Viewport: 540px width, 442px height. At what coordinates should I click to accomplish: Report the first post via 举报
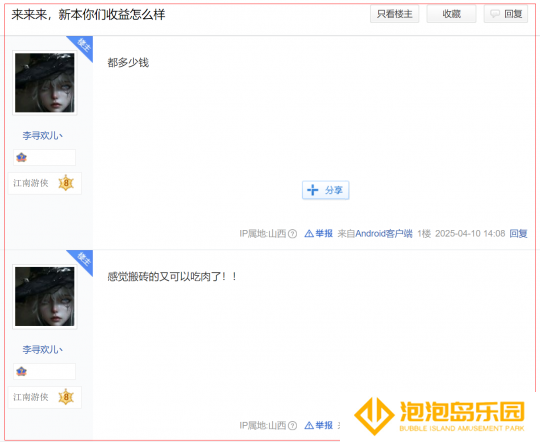tap(319, 234)
